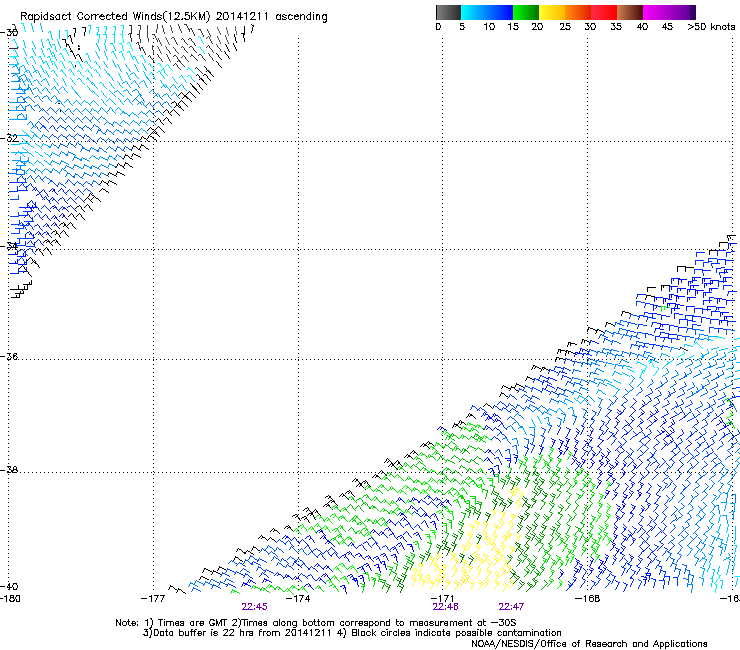This screenshot has width=740, height=650.
Task: Click the 22:47 swath time label
Action: [x=511, y=607]
